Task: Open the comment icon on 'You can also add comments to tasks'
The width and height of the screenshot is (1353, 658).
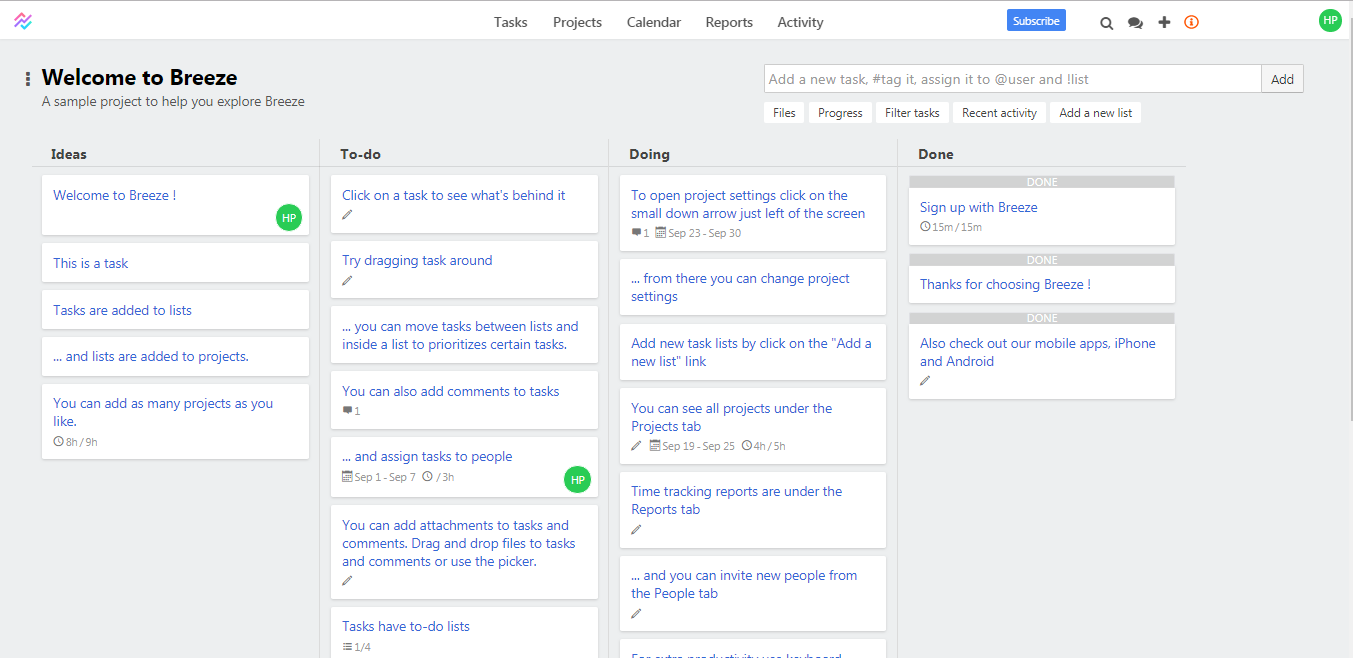Action: pyautogui.click(x=347, y=410)
